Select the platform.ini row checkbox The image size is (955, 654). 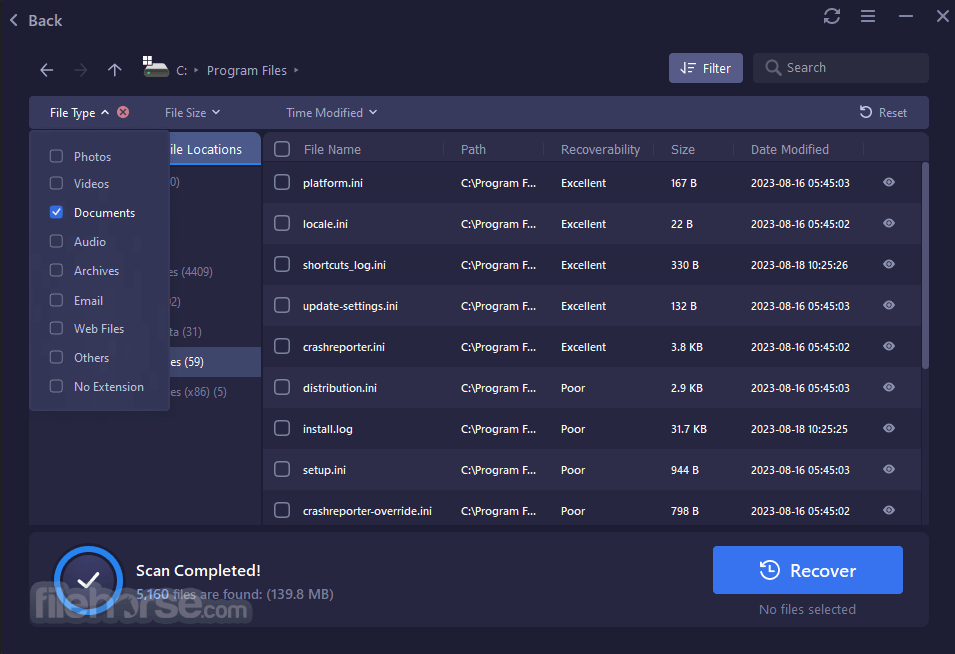(x=282, y=182)
